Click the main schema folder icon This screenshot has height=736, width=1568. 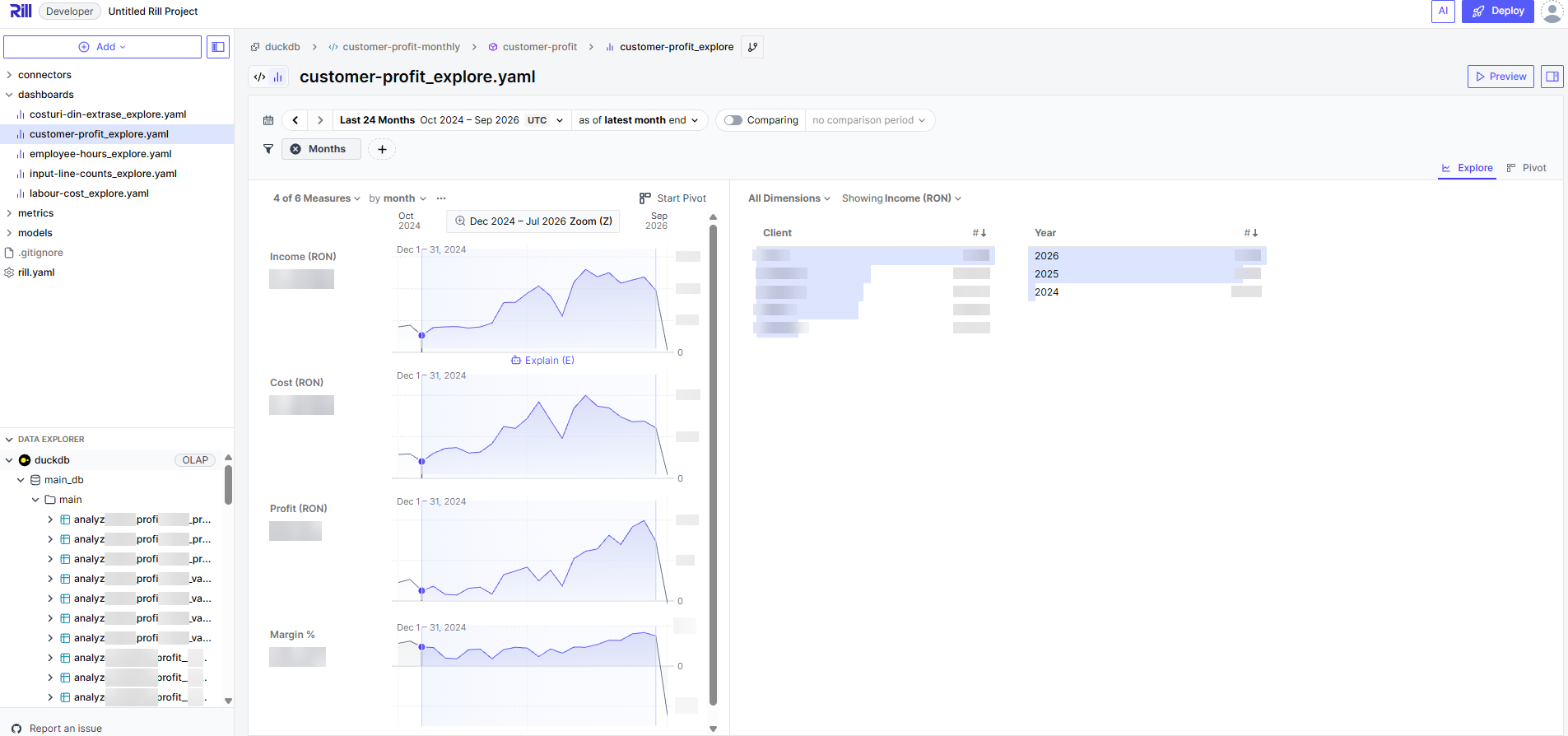tap(50, 500)
